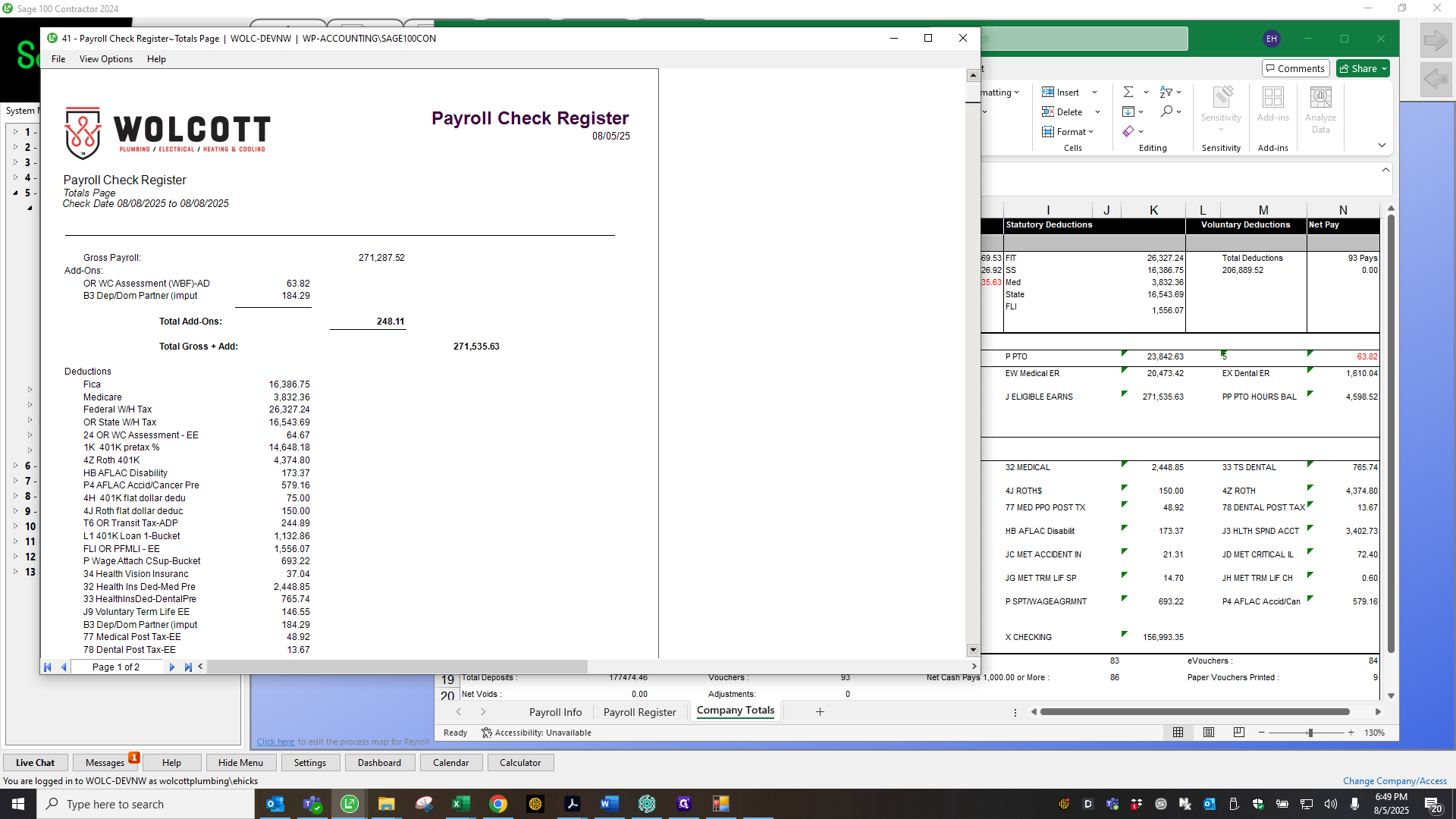
Task: Open Outlook from the taskbar
Action: 275,804
